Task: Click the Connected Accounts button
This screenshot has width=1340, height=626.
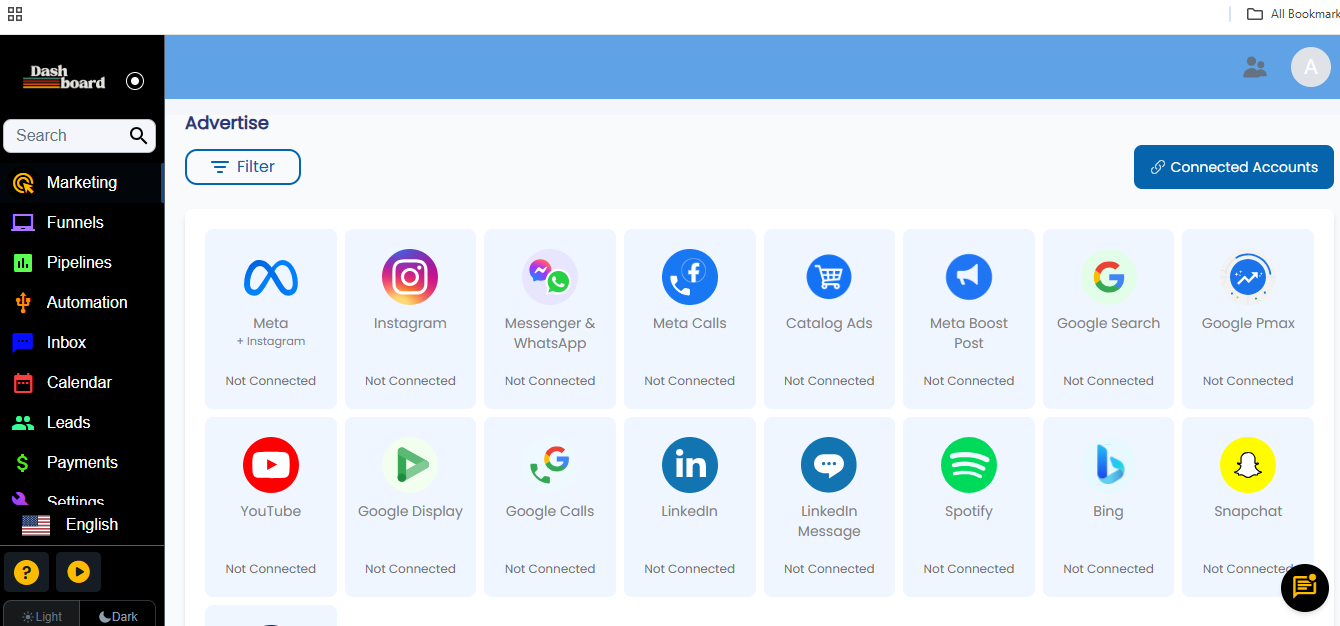Action: (1234, 167)
